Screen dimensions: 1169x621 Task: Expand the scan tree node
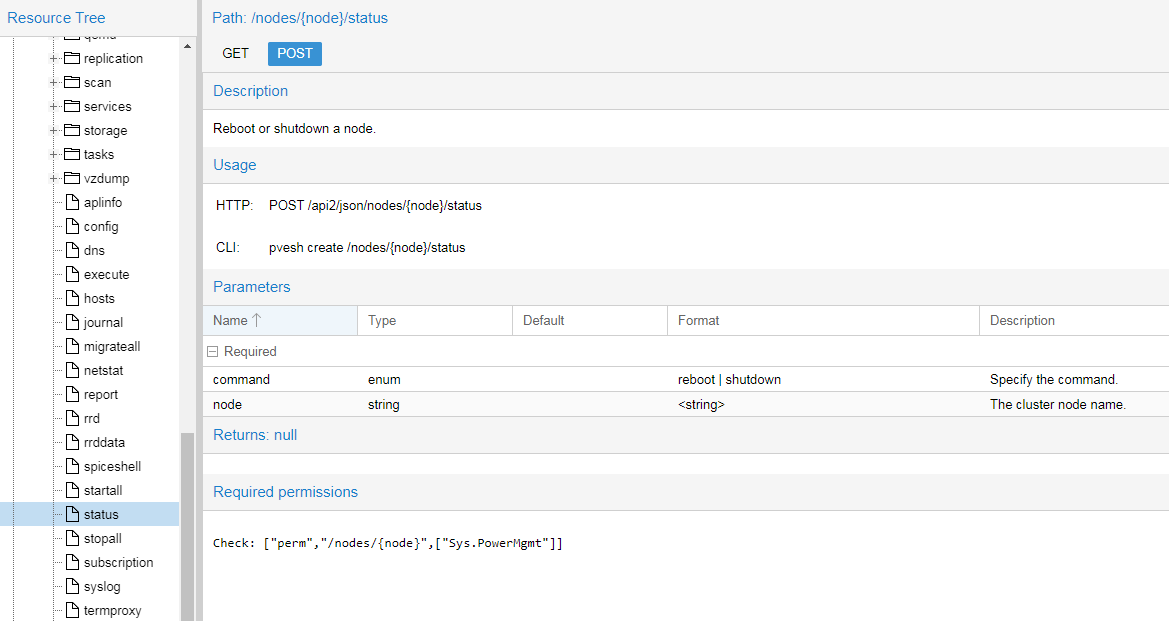[x=54, y=82]
